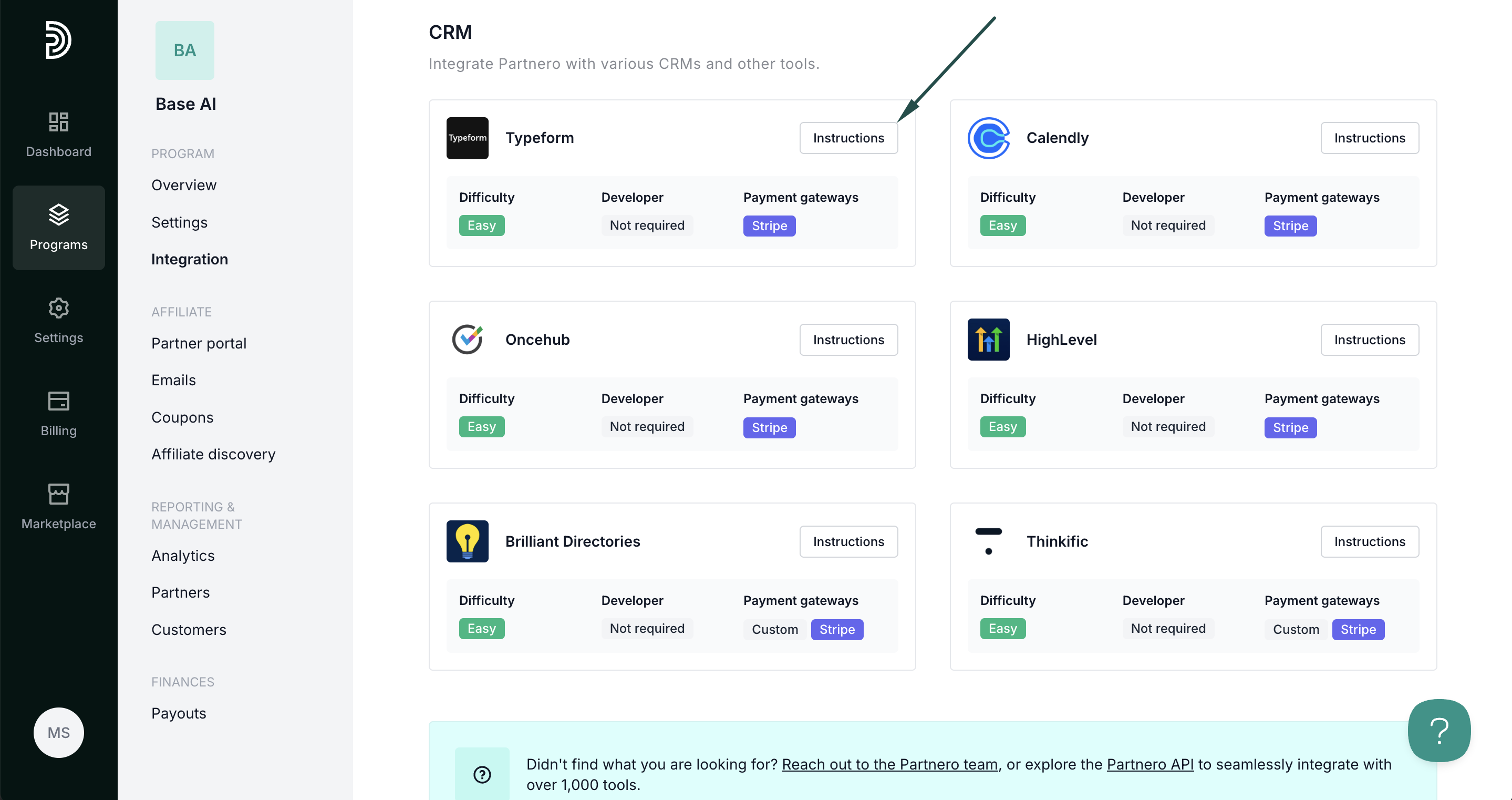
Task: Open the Partnero API link
Action: coord(1150,764)
